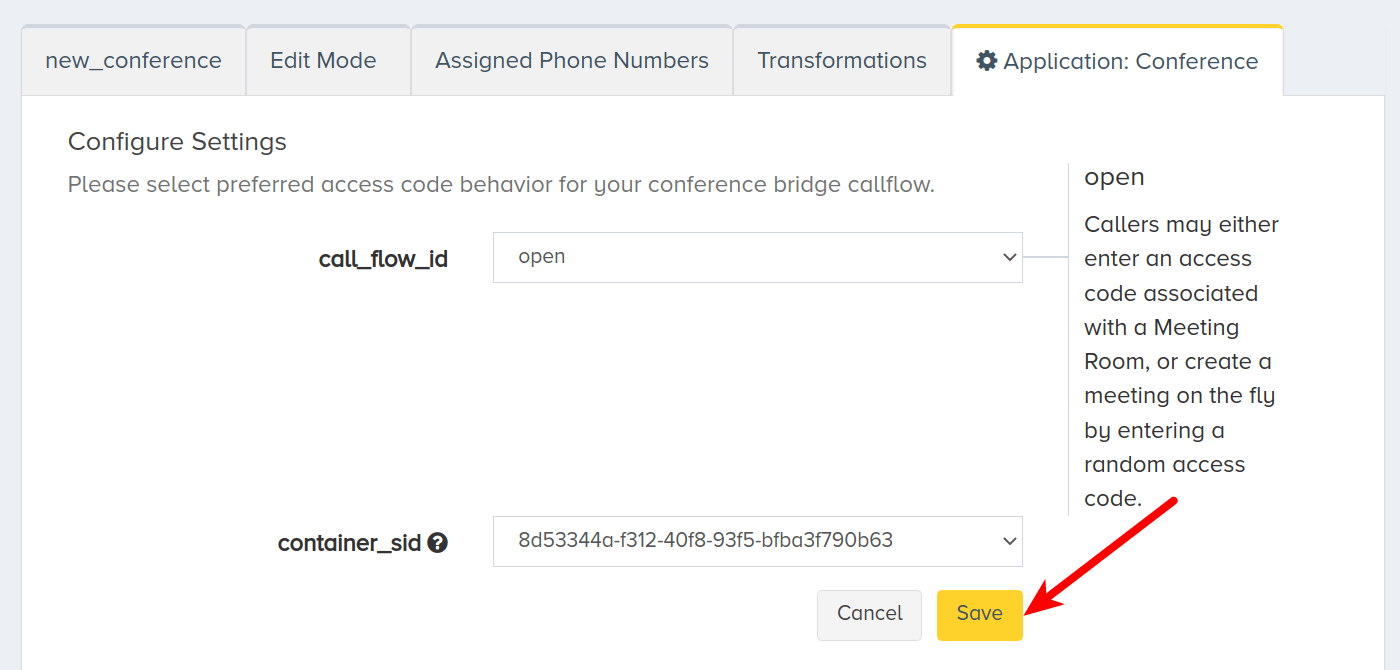The height and width of the screenshot is (670, 1400).
Task: Click the 'open' help panel heading
Action: (x=1114, y=177)
